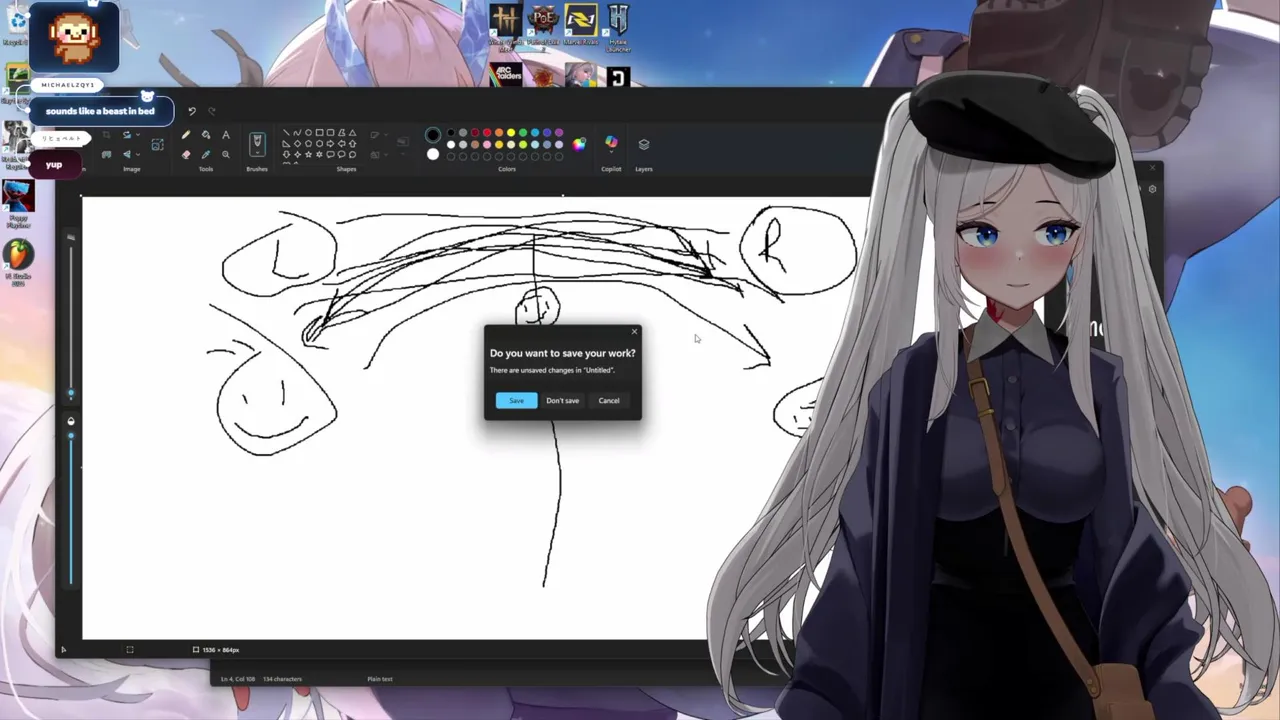The height and width of the screenshot is (720, 1280).
Task: Select the Eraser tool
Action: click(x=186, y=154)
